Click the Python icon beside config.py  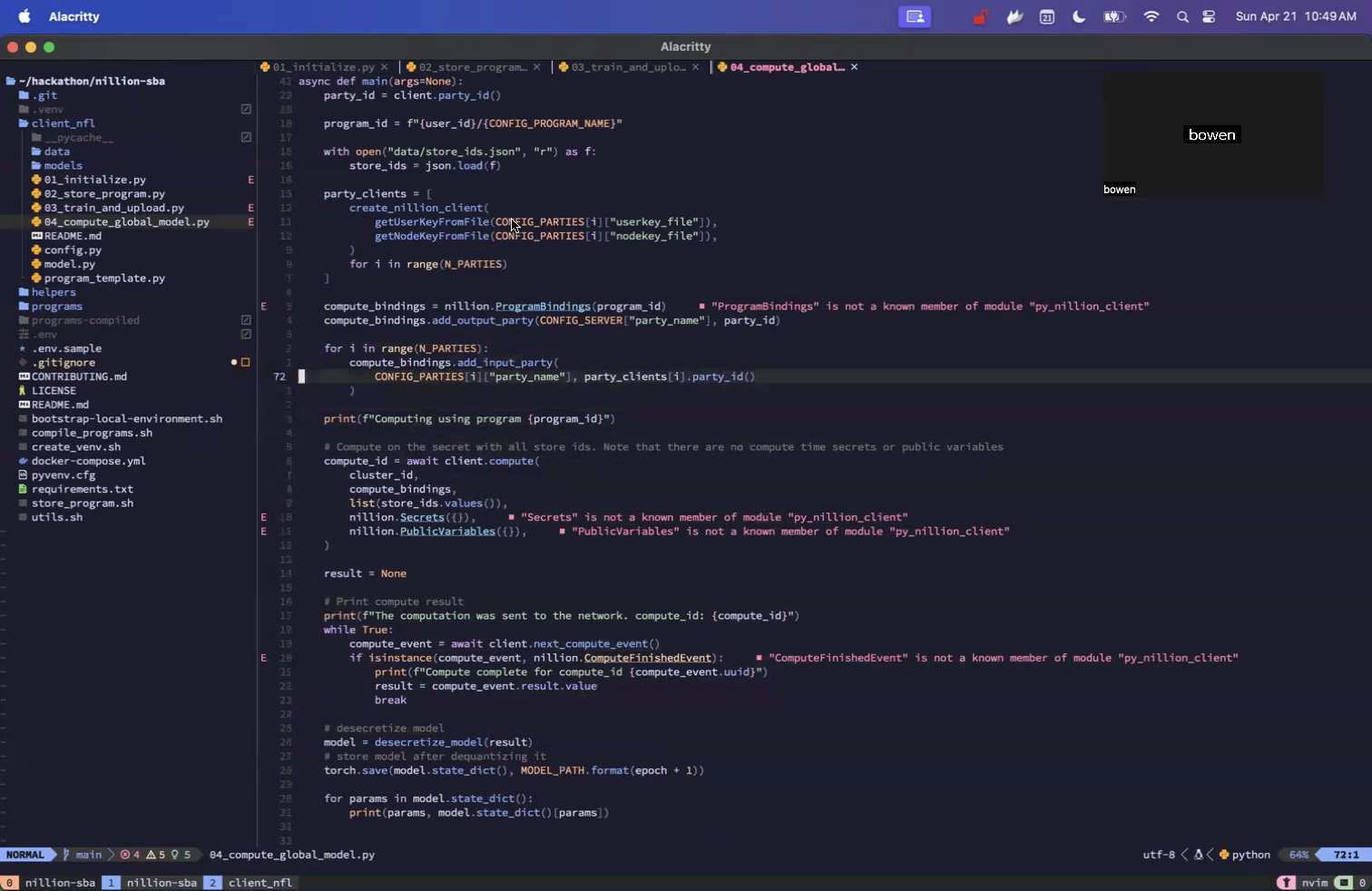click(x=36, y=250)
